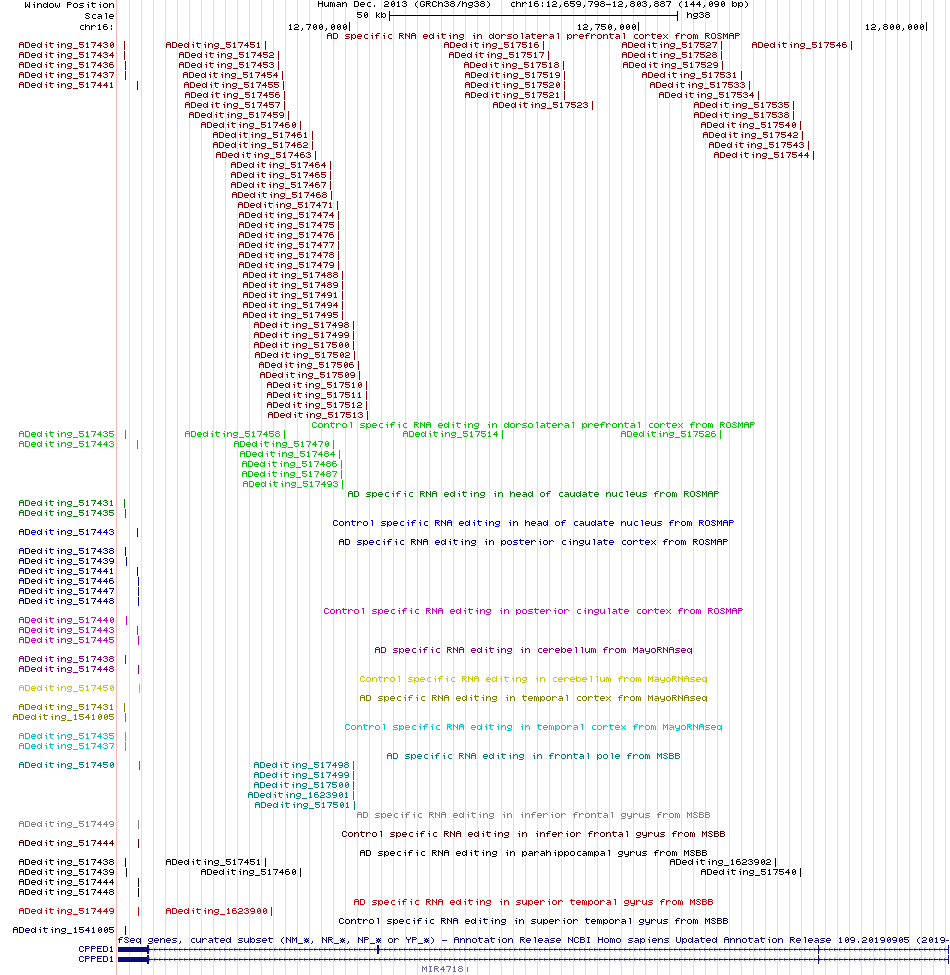Image resolution: width=950 pixels, height=975 pixels.
Task: Select the ADediting_517523 editing site
Action: (540, 105)
